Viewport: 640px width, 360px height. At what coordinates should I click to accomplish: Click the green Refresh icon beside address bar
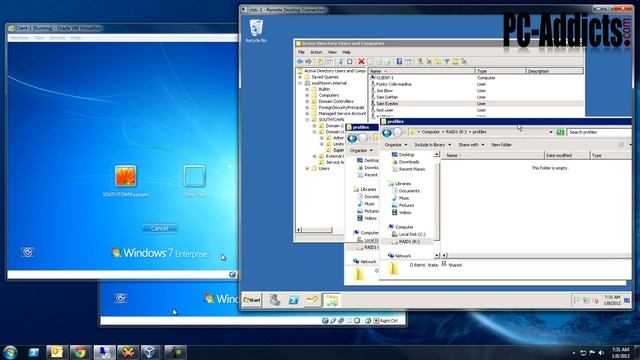[560, 132]
